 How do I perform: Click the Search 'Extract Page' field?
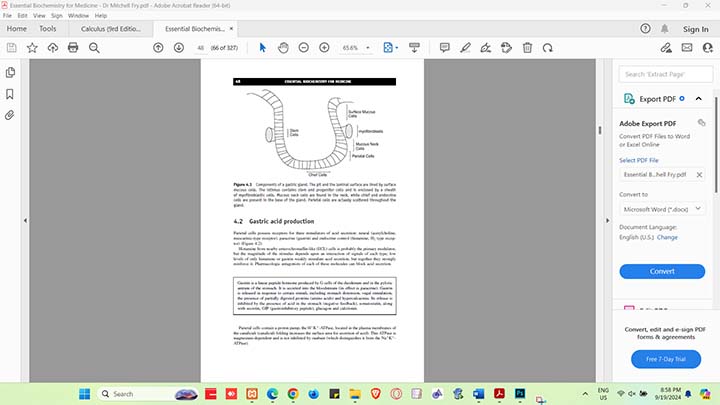coord(665,74)
